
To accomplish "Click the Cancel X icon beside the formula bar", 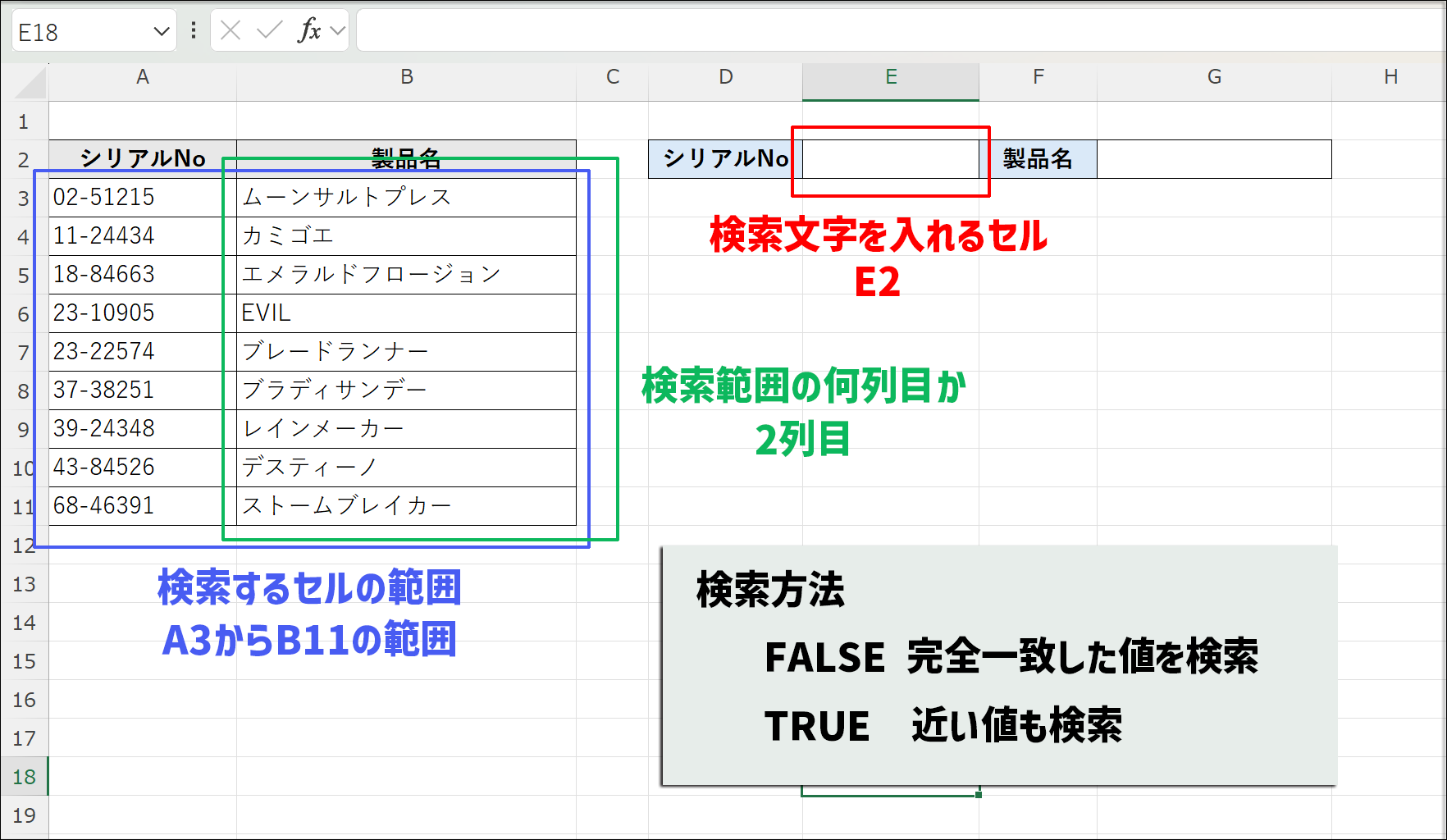I will [x=230, y=30].
